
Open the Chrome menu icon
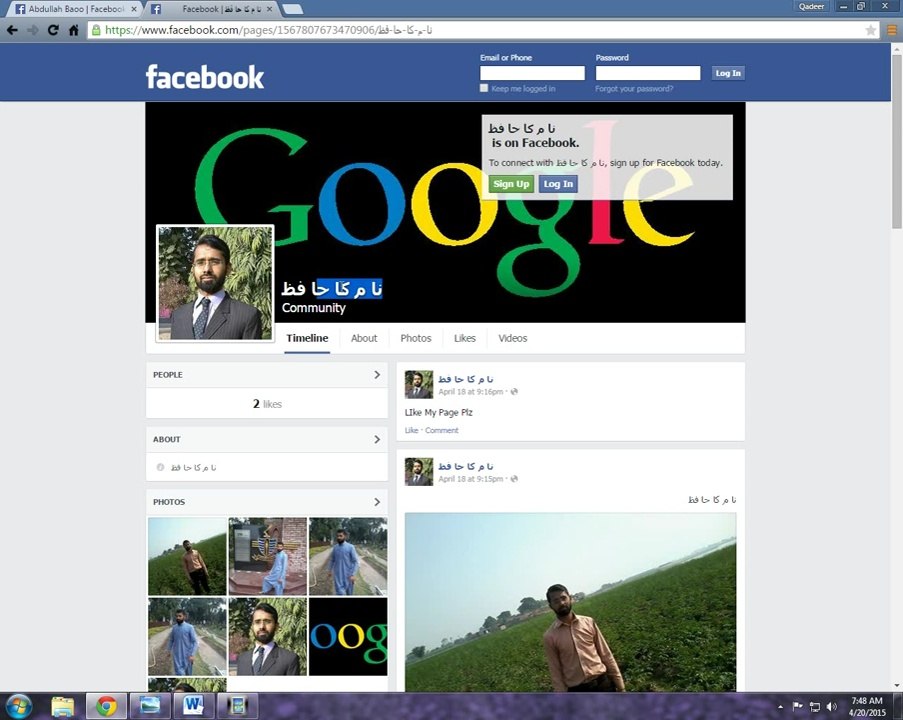tap(891, 30)
